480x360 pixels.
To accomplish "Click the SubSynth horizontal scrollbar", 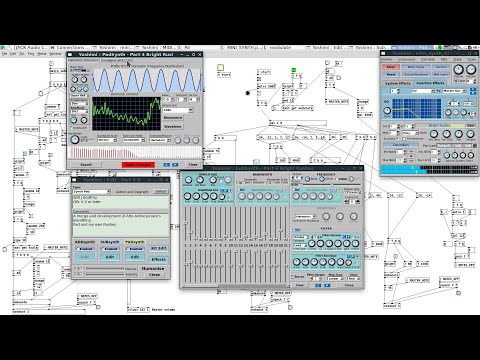I will pyautogui.click(x=235, y=286).
